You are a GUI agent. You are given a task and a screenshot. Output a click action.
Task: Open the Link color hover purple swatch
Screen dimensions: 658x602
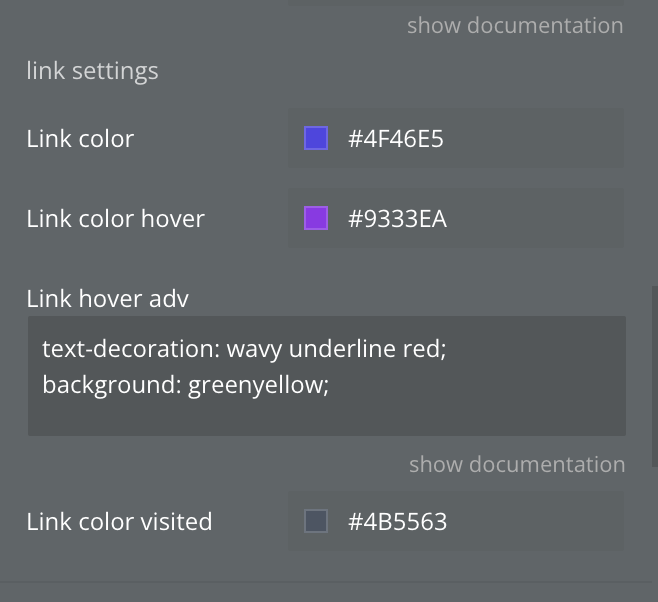tap(316, 218)
